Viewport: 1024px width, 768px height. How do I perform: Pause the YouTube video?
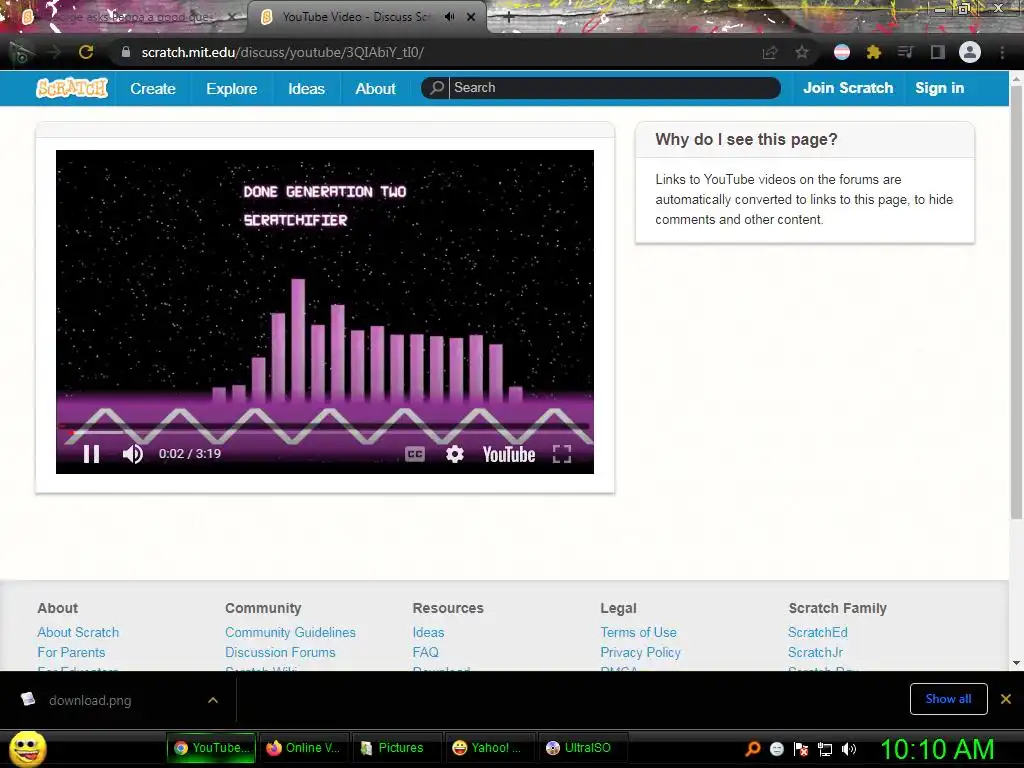[91, 454]
